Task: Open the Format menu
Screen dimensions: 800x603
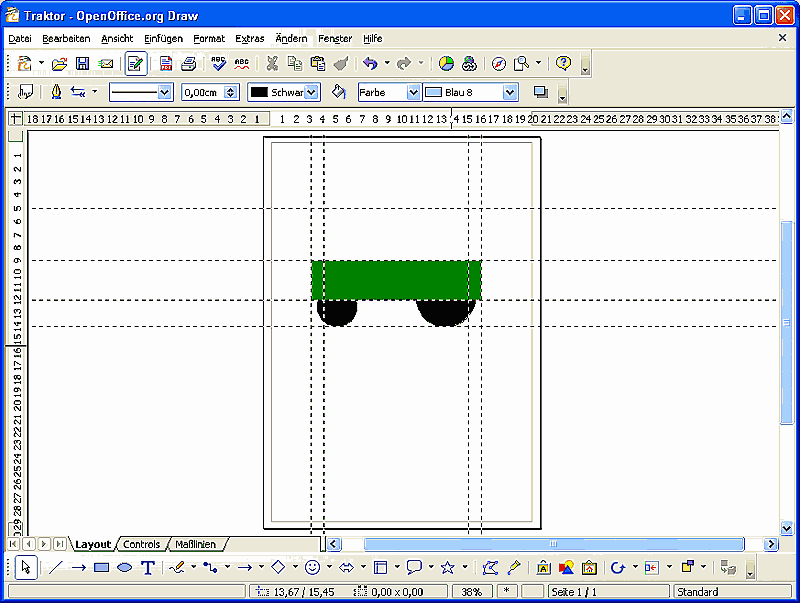Action: (x=209, y=38)
